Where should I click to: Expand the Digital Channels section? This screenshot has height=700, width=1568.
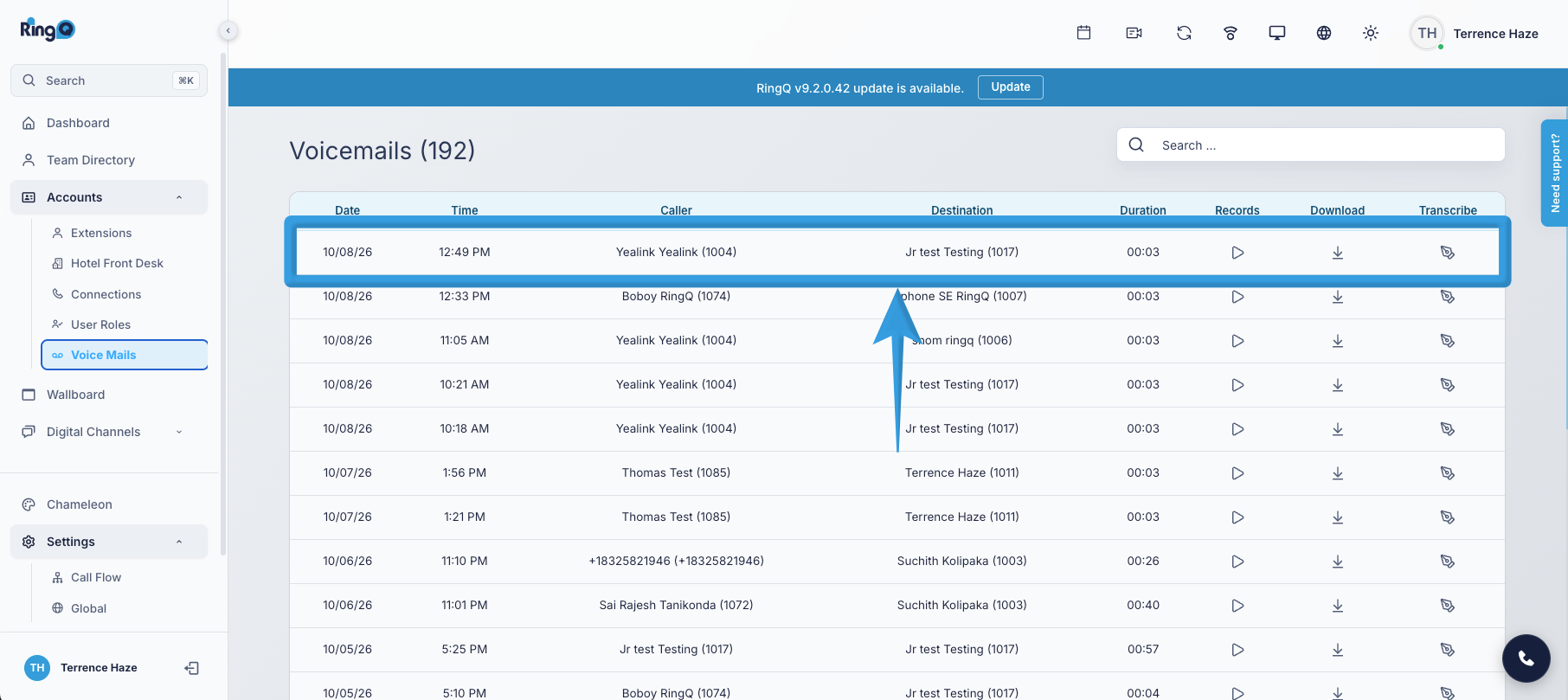pyautogui.click(x=109, y=432)
